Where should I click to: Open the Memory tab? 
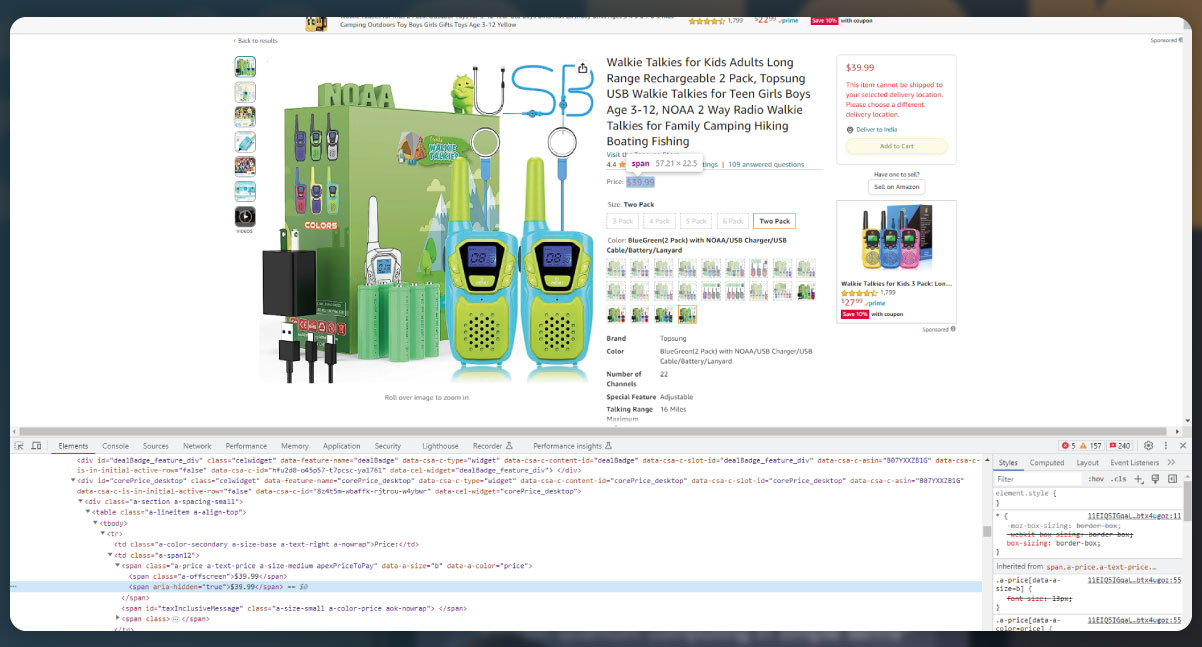pos(295,446)
